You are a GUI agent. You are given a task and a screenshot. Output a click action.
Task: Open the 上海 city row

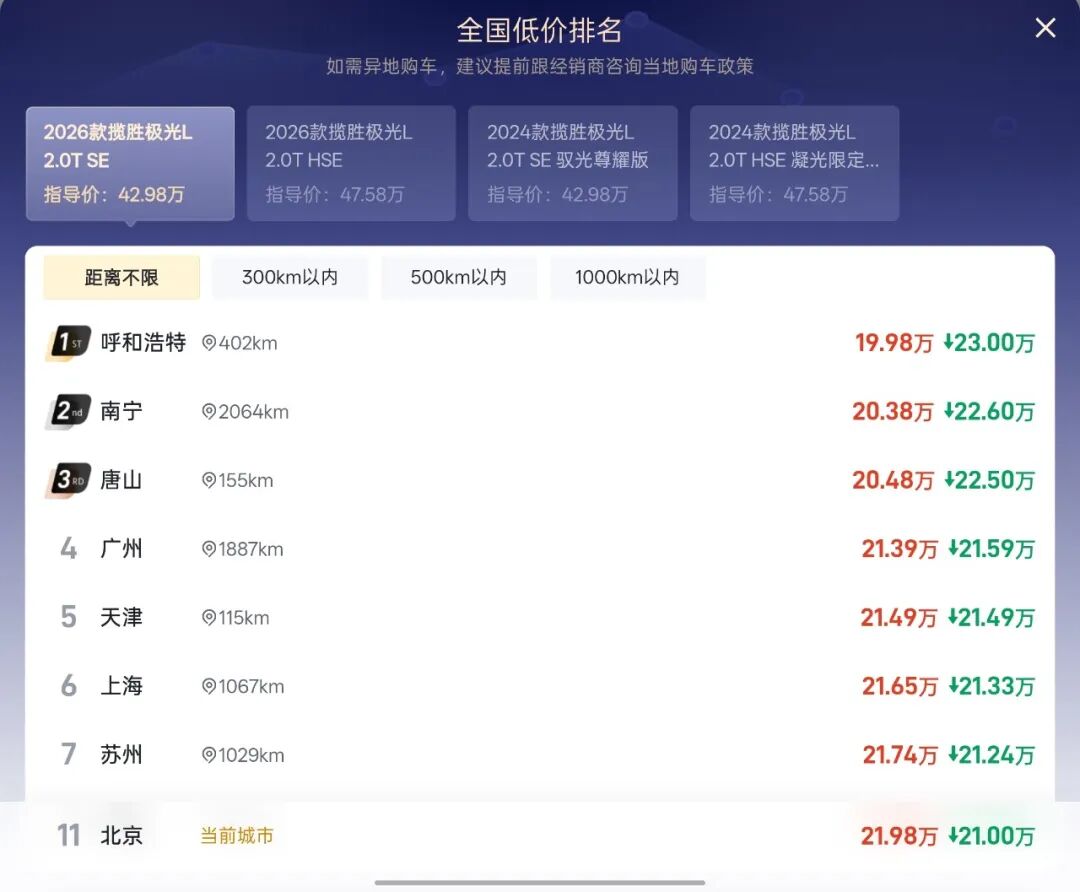(540, 686)
